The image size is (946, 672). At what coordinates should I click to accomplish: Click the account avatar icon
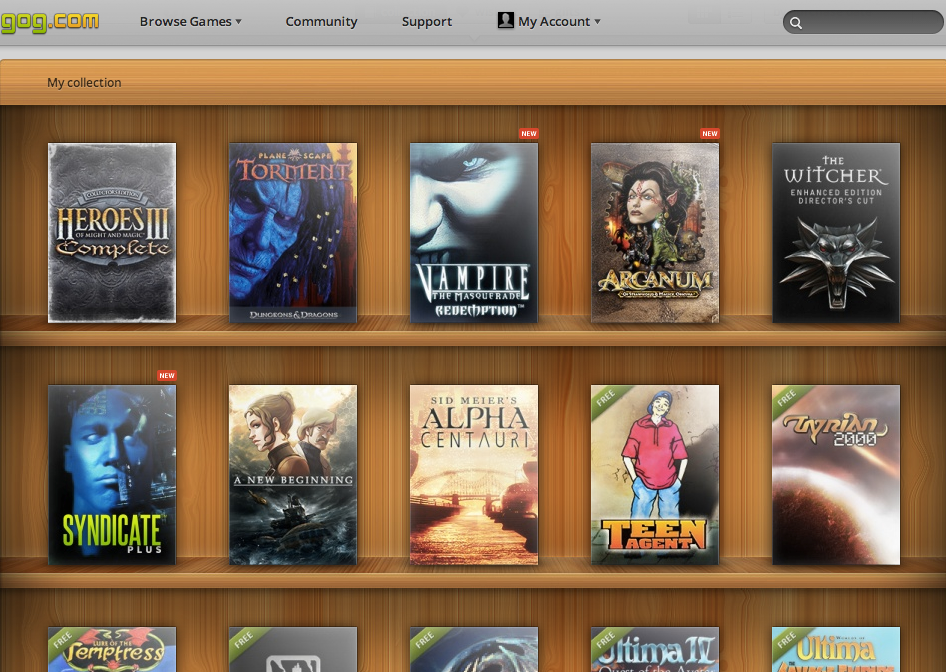click(506, 20)
